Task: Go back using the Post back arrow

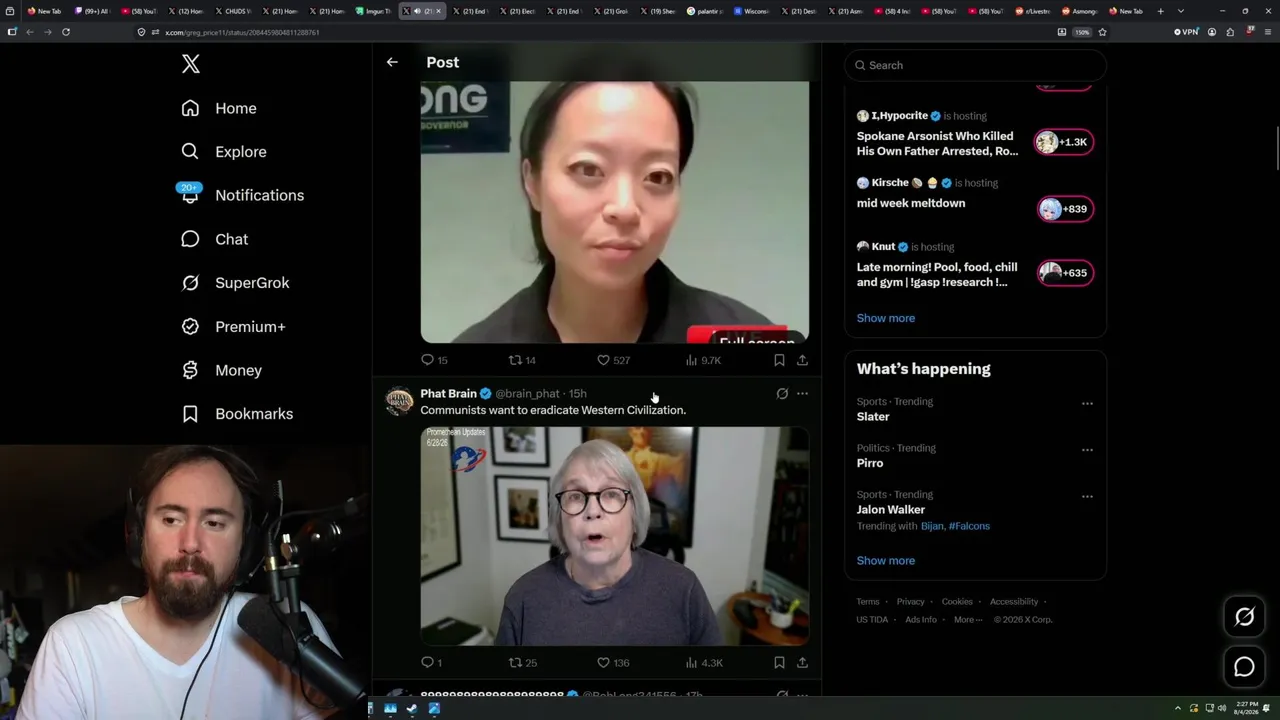Action: coord(392,62)
